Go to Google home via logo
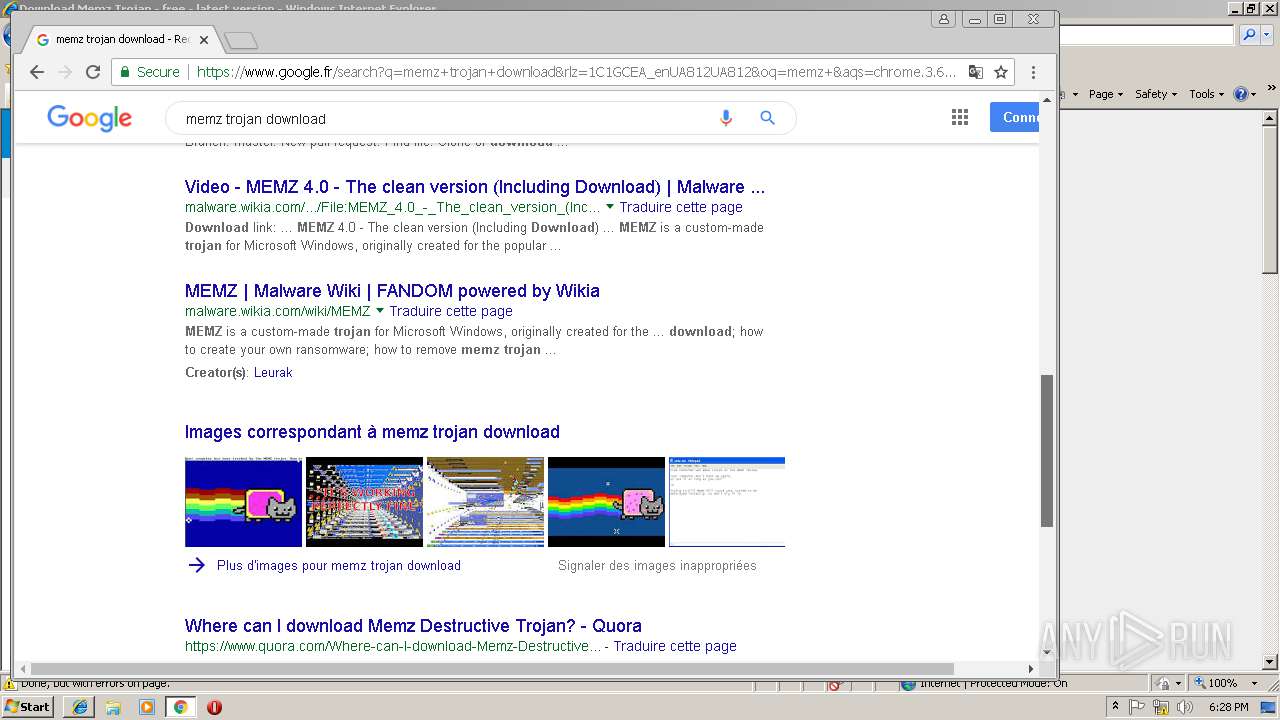Screen dimensions: 1280x720 pos(89,118)
